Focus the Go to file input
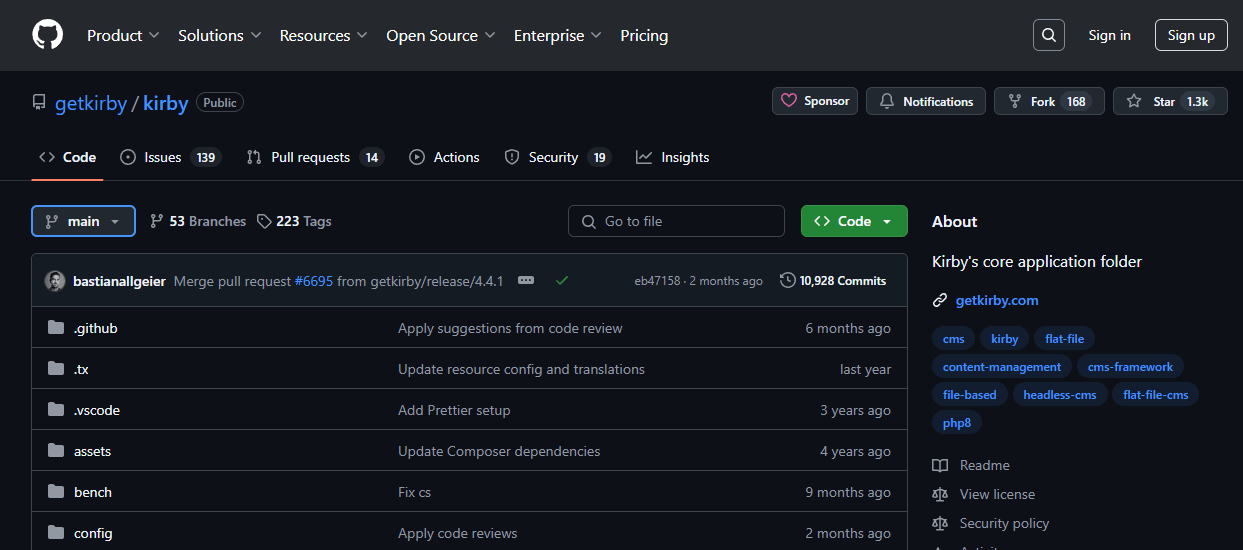The width and height of the screenshot is (1243, 550). (x=676, y=221)
